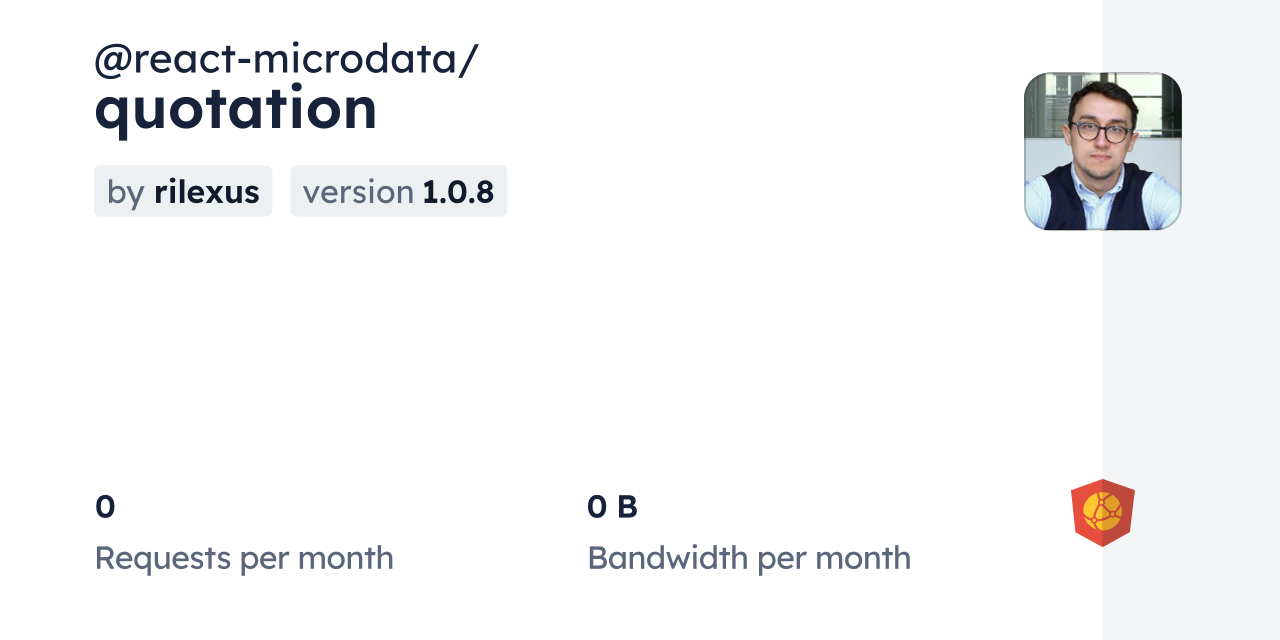Click the bold "1.0.8" version number

point(458,191)
